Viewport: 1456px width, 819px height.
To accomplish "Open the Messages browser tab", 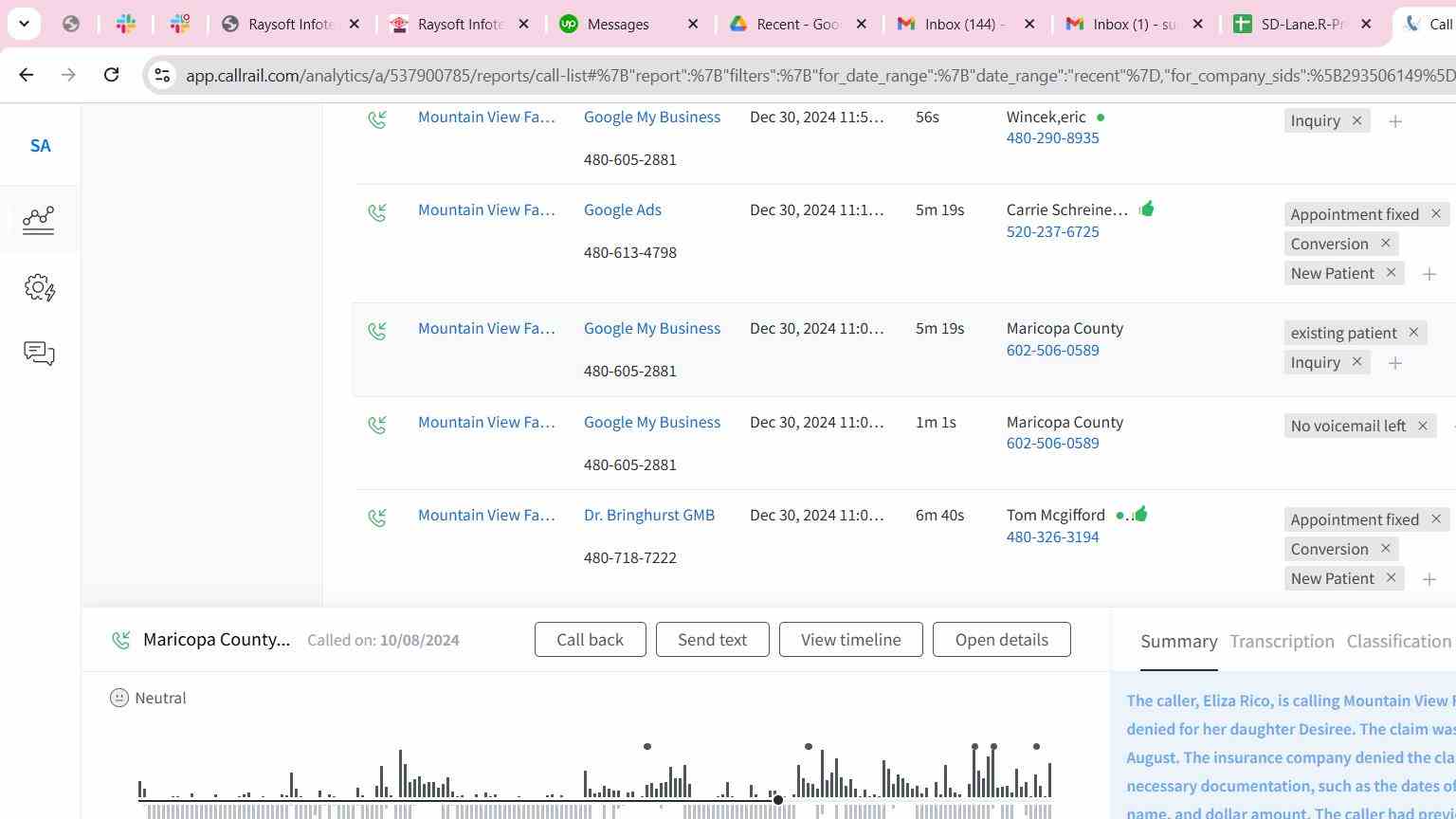I will coord(618,25).
